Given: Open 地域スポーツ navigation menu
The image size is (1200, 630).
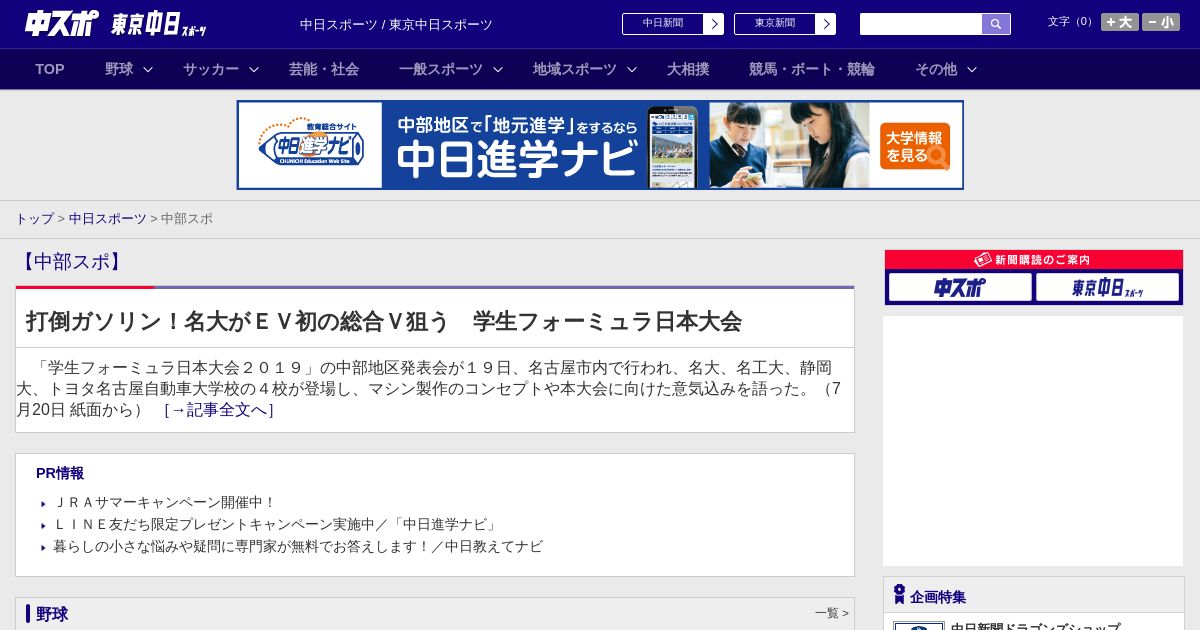Looking at the screenshot, I should click(x=575, y=69).
